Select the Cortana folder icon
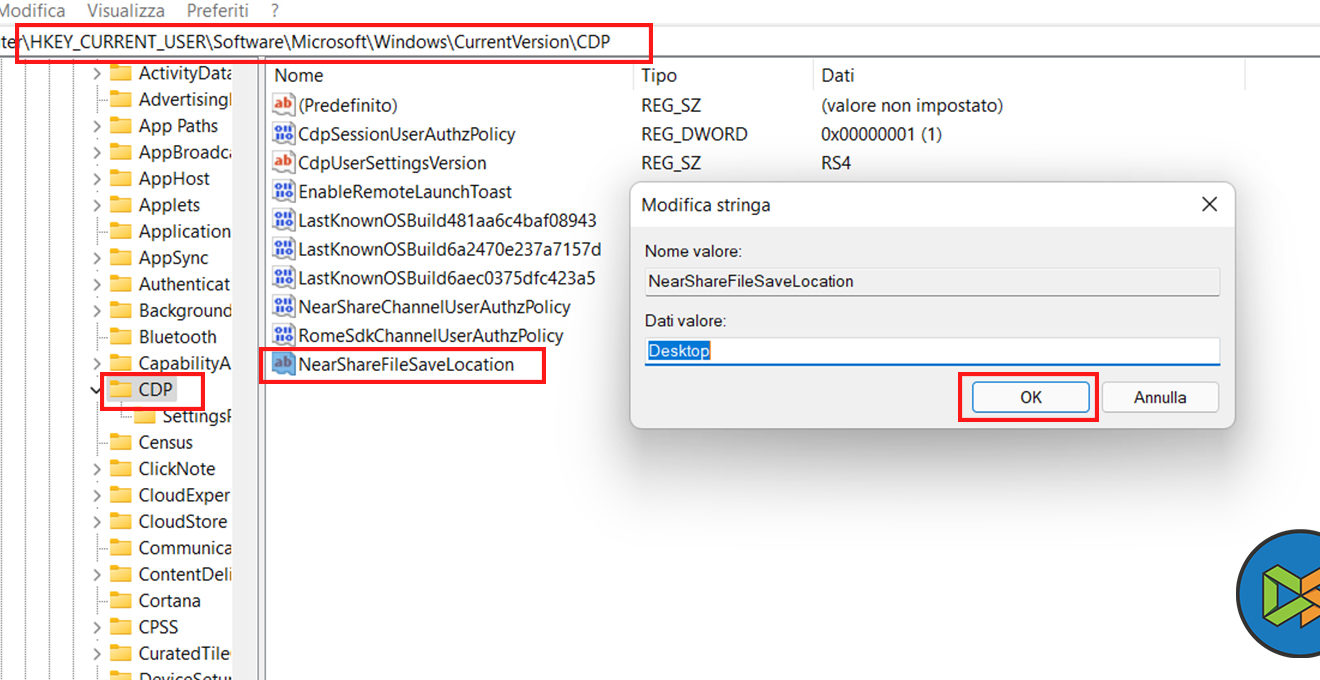The width and height of the screenshot is (1320, 680). tap(121, 601)
